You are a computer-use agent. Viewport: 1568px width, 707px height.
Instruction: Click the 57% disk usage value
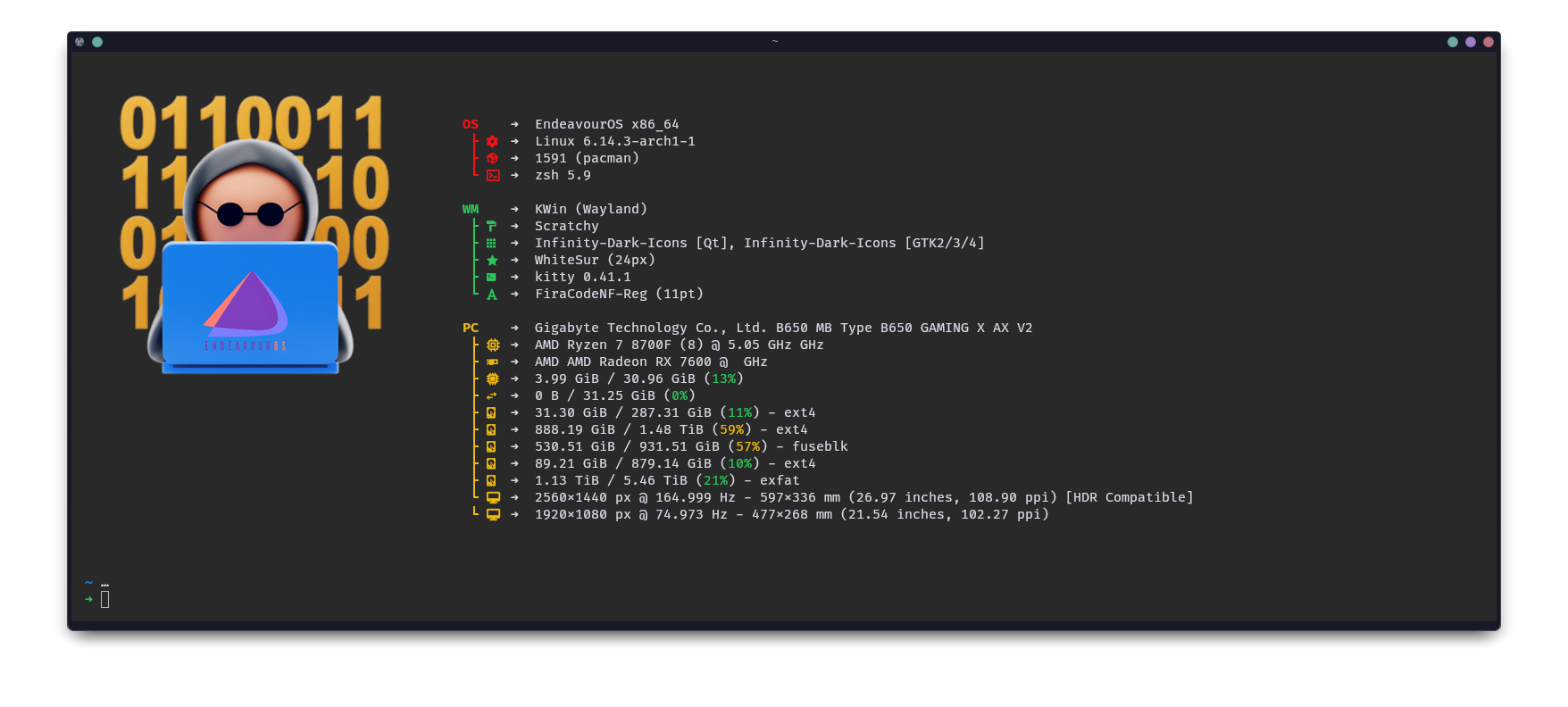tap(748, 446)
